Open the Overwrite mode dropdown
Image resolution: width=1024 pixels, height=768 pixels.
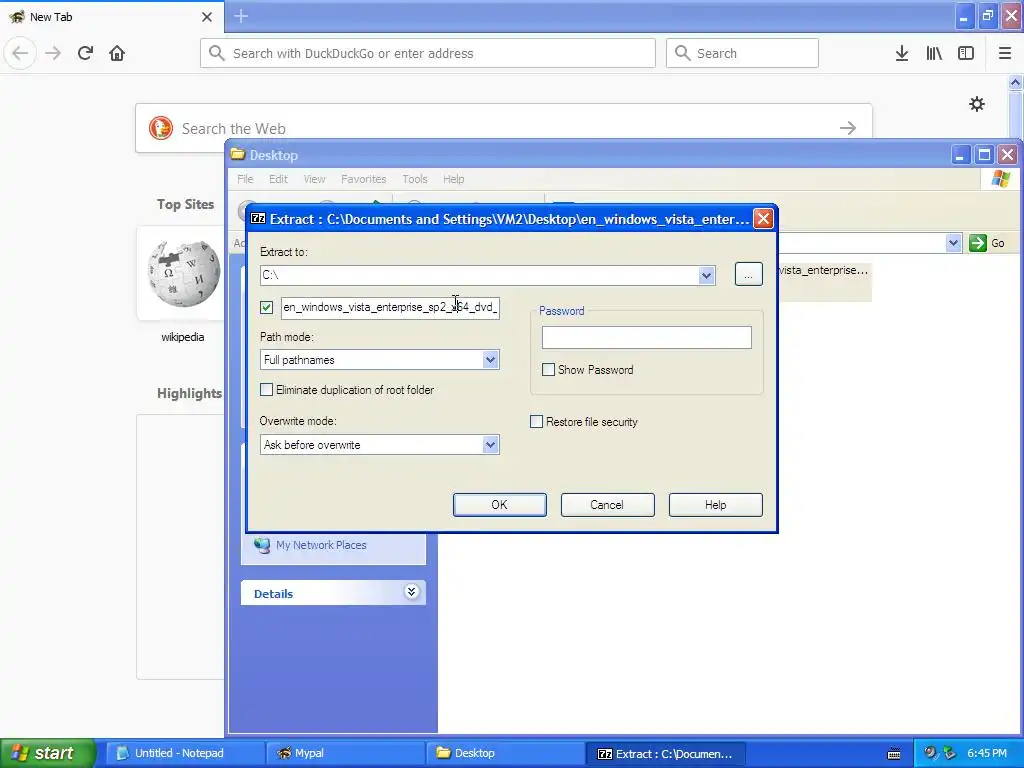click(490, 445)
